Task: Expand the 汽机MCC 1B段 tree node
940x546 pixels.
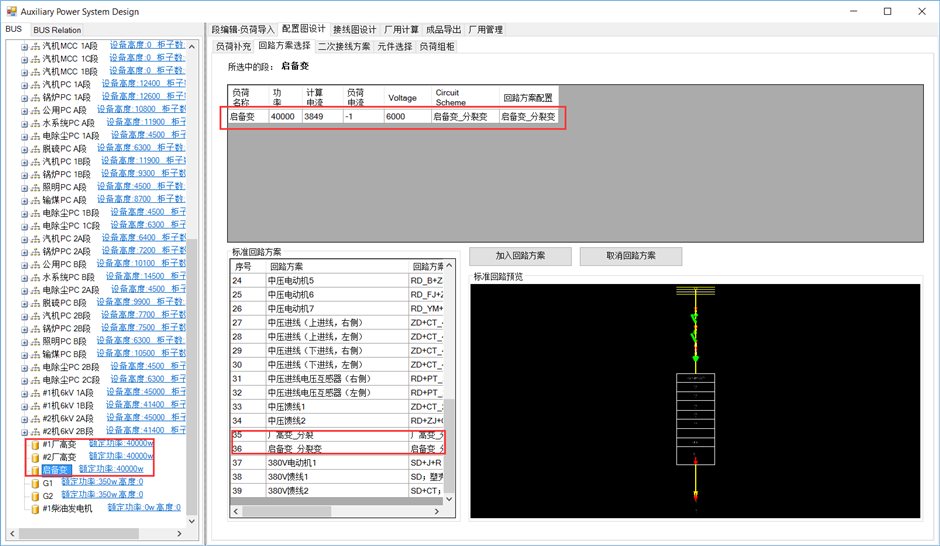Action: [x=24, y=72]
